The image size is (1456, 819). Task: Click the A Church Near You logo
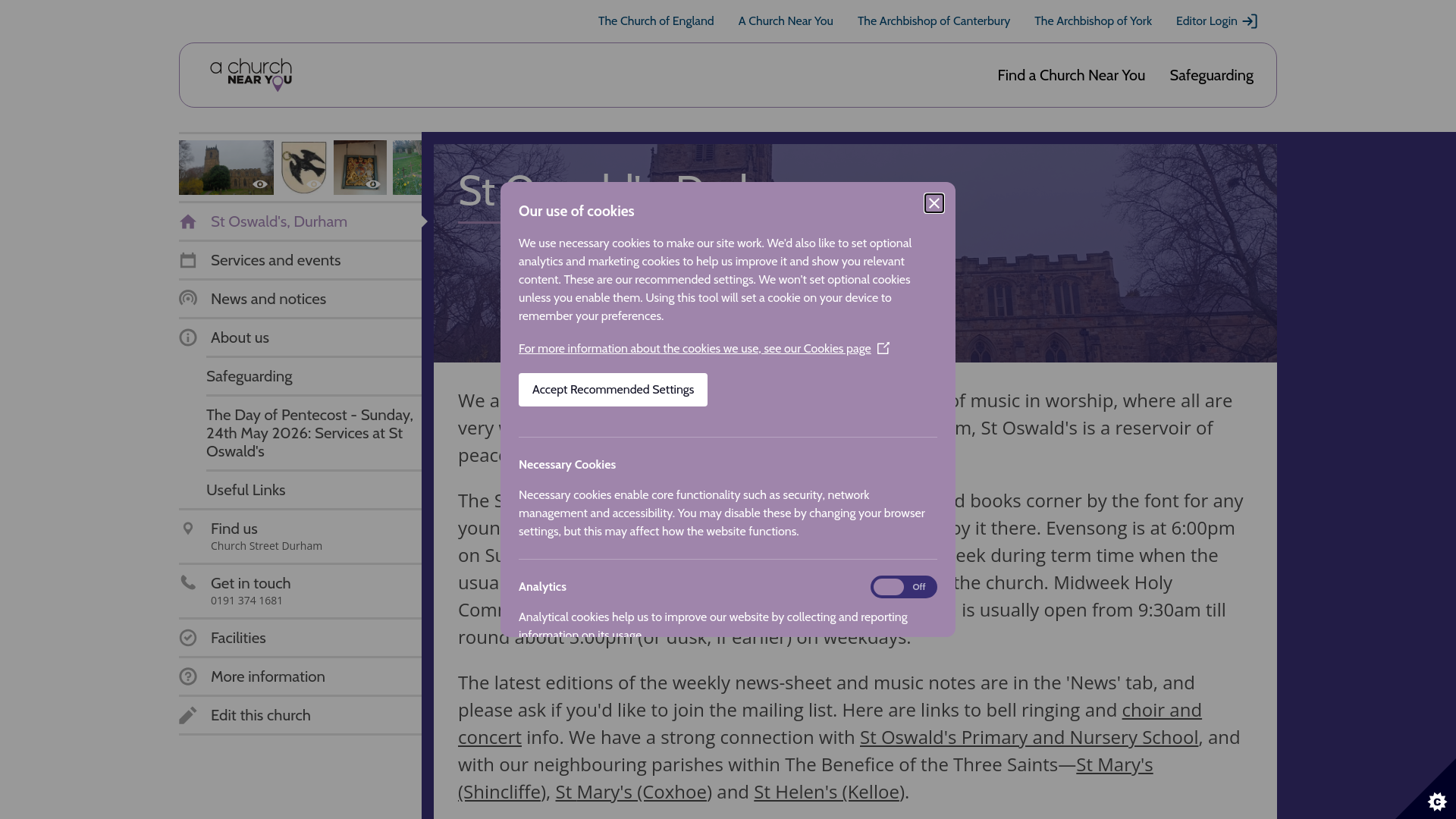point(251,75)
